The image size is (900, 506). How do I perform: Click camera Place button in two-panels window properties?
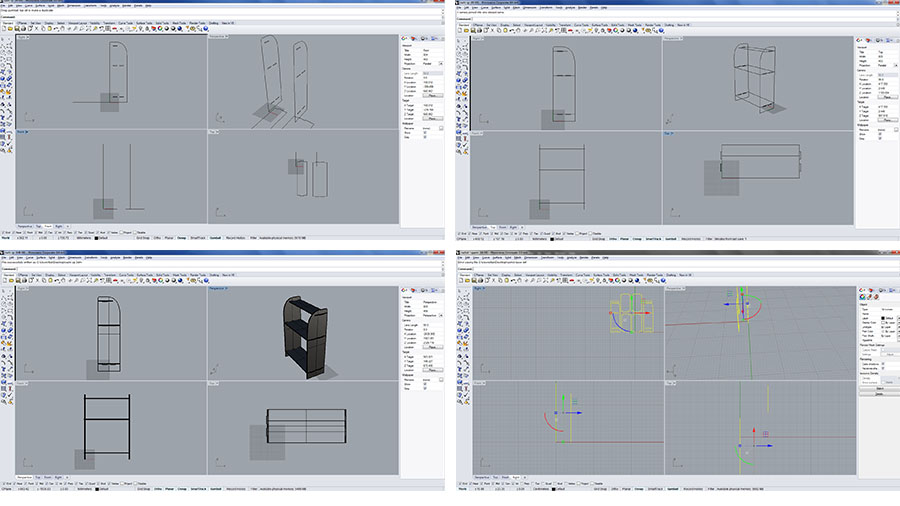pyautogui.click(x=433, y=96)
